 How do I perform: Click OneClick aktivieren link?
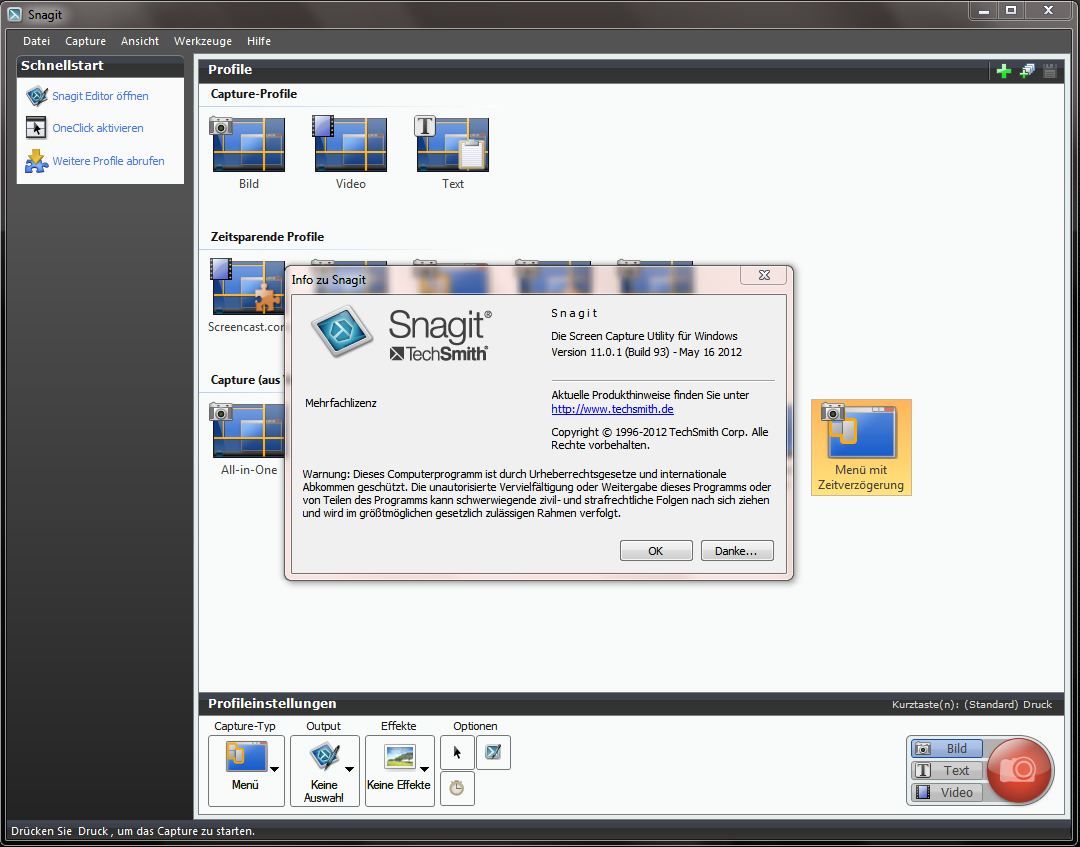click(98, 128)
